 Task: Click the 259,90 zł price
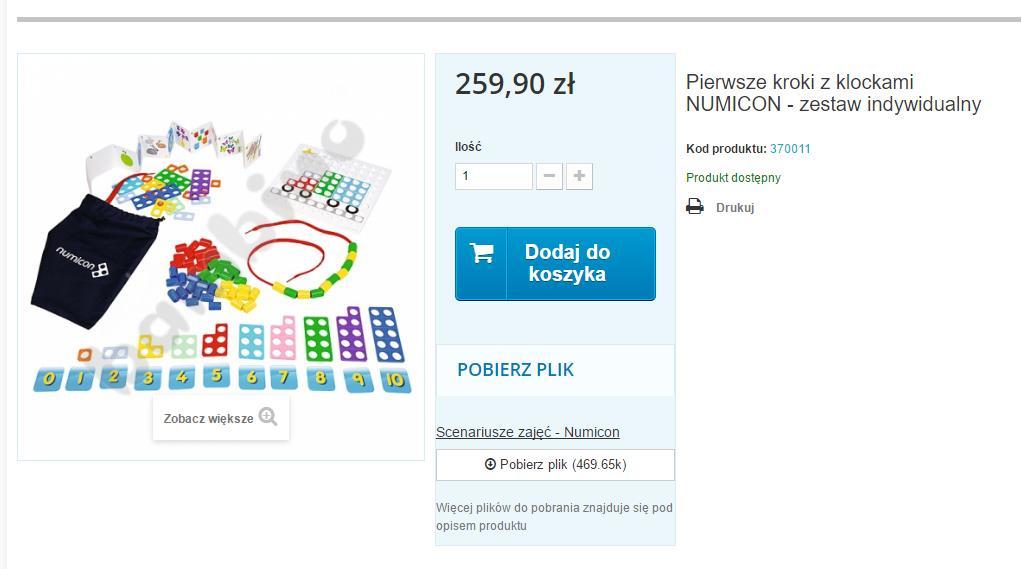point(515,84)
